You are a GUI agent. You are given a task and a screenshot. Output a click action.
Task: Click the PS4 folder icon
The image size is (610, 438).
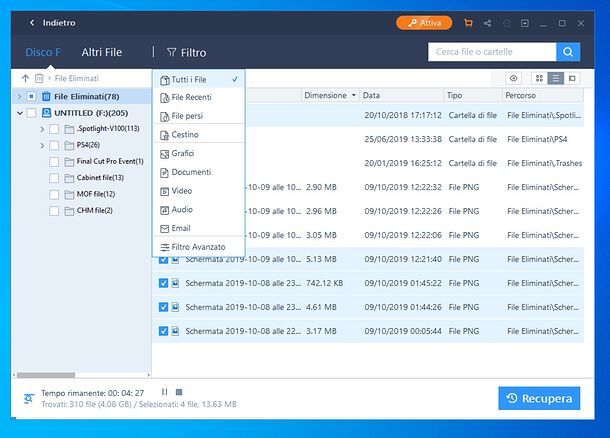(x=69, y=145)
